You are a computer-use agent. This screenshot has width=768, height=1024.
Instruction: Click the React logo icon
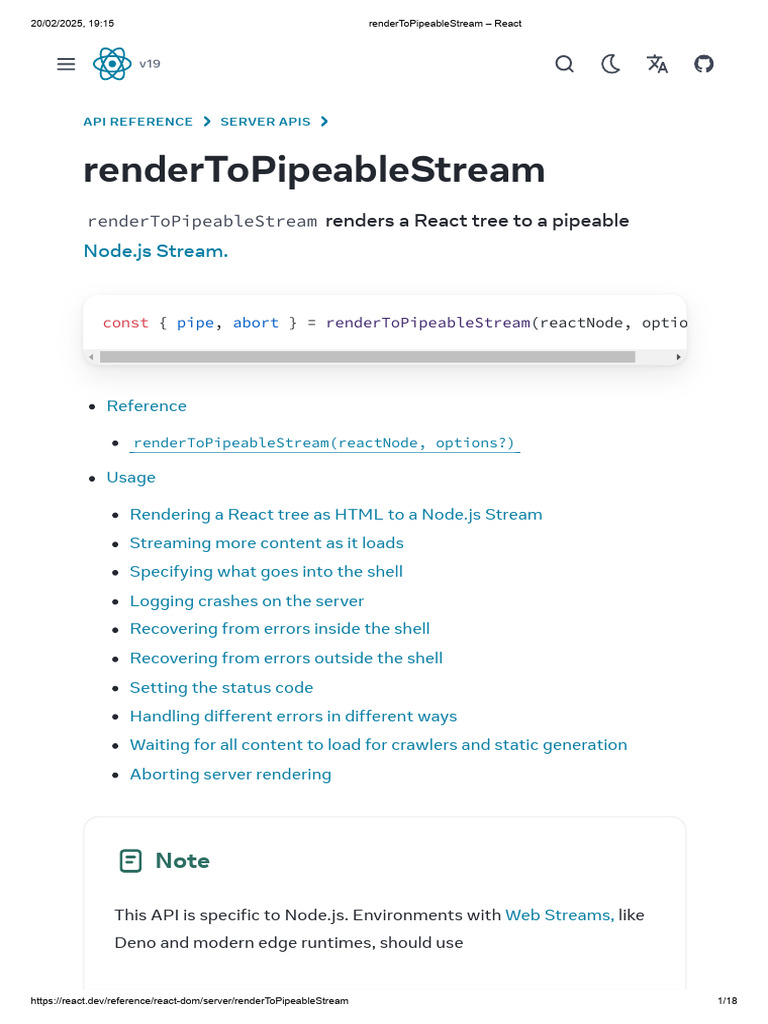111,64
